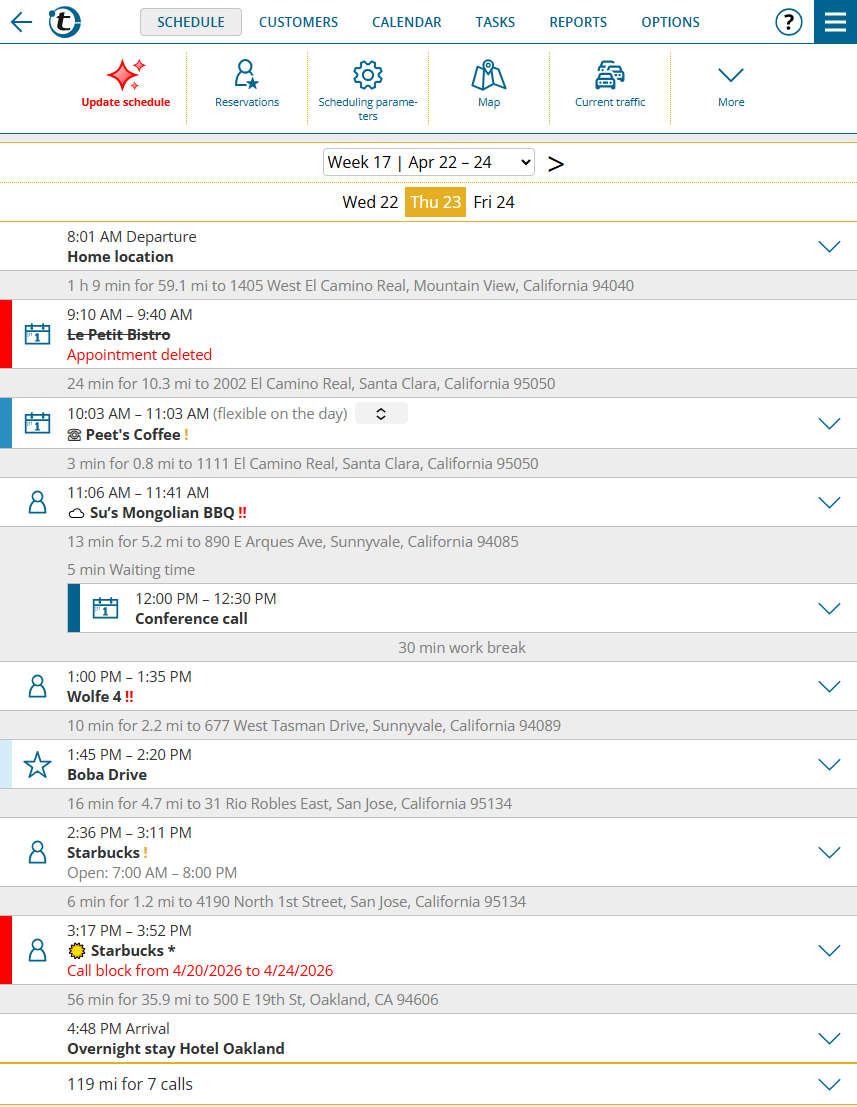Image resolution: width=857 pixels, height=1107 pixels.
Task: Open the week selector dropdown
Action: pos(428,162)
